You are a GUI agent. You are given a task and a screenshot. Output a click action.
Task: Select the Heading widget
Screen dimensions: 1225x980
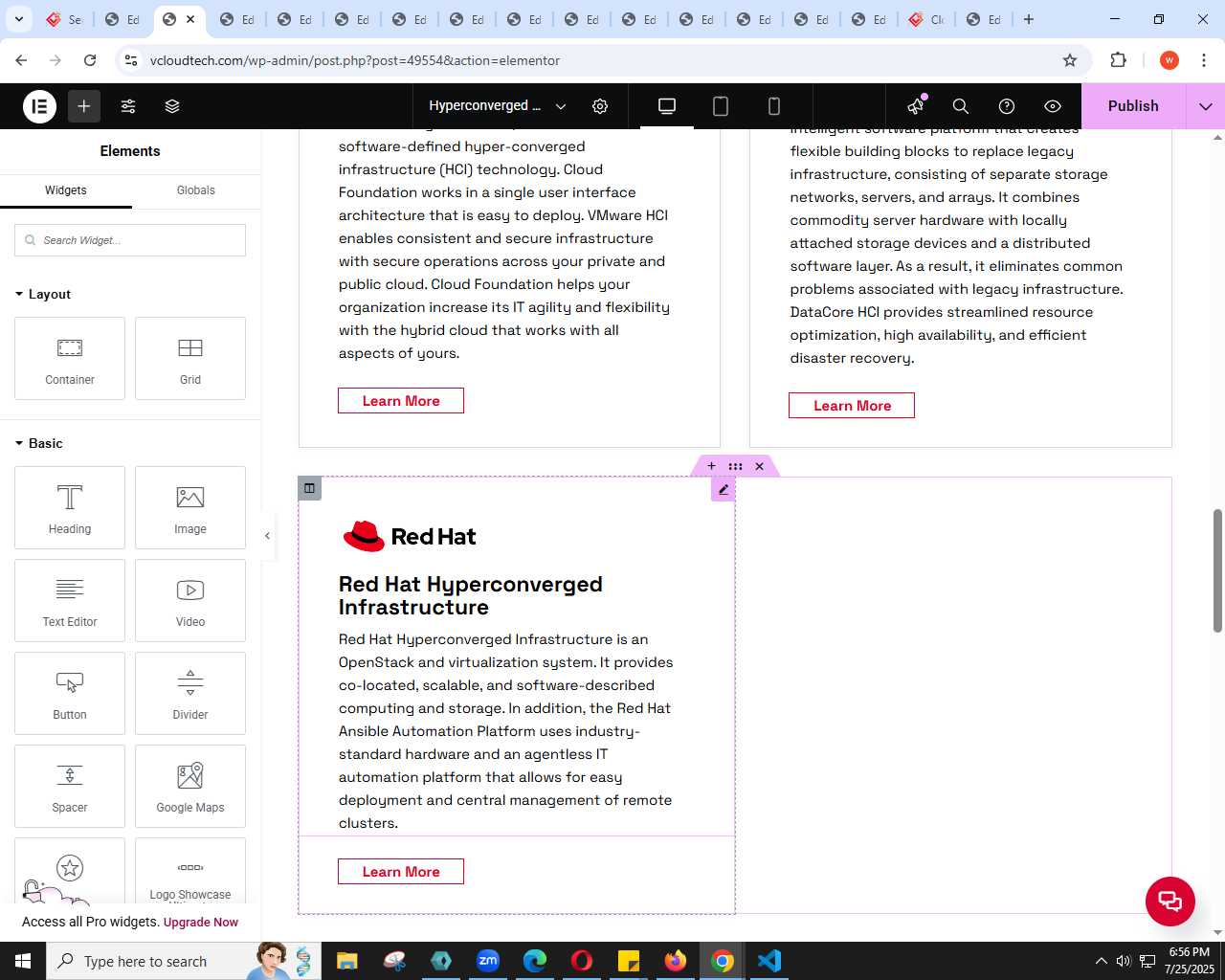[x=70, y=507]
